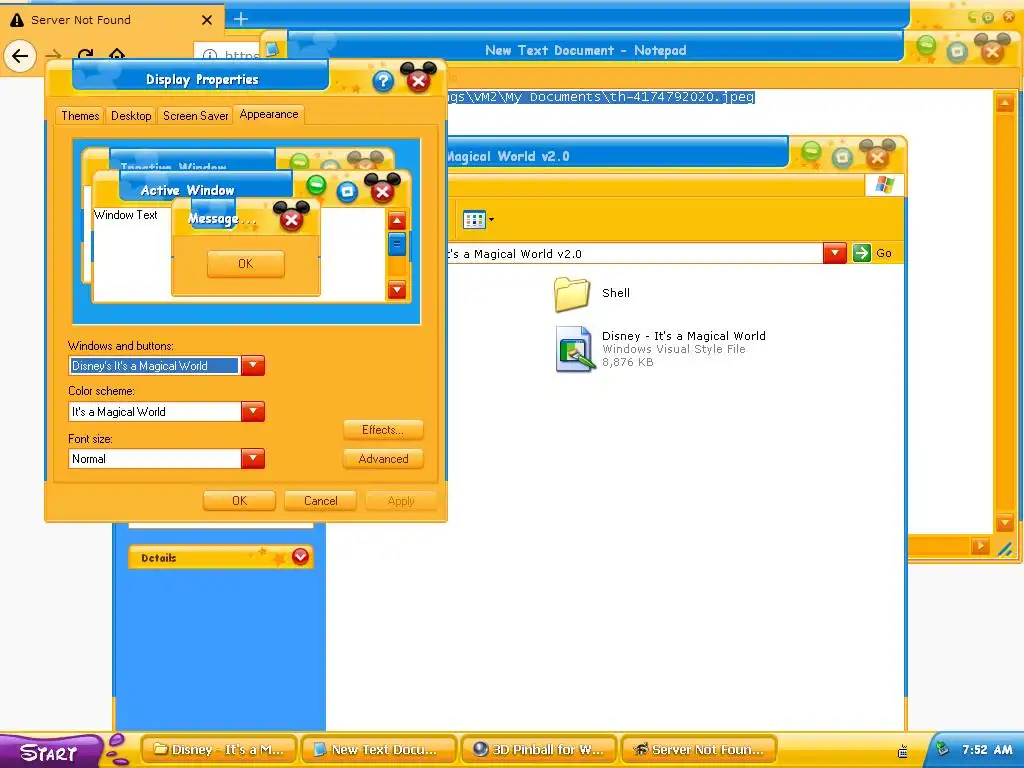This screenshot has height=768, width=1024.
Task: Click Window Text in the preview pane
Action: coord(125,215)
